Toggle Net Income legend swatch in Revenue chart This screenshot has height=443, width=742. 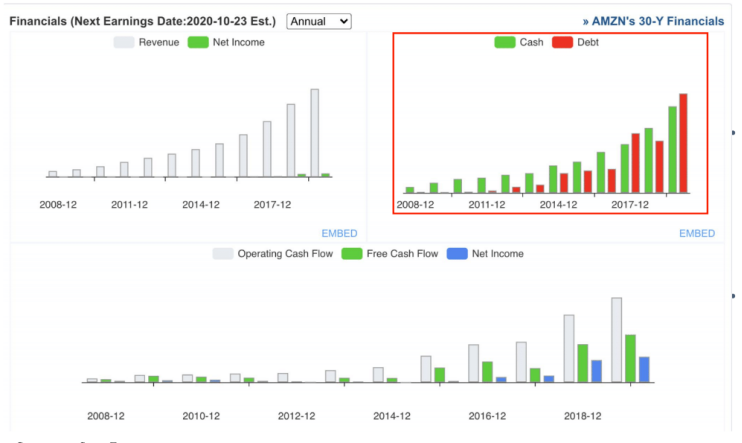198,42
